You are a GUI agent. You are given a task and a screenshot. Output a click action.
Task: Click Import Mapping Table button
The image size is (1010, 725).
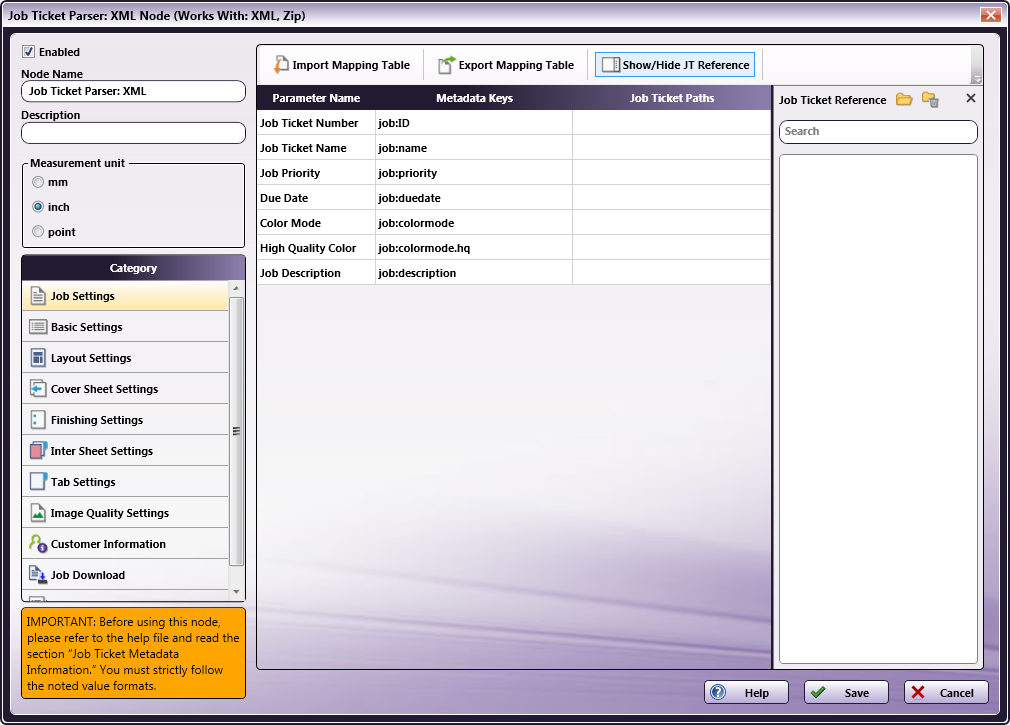(x=341, y=64)
